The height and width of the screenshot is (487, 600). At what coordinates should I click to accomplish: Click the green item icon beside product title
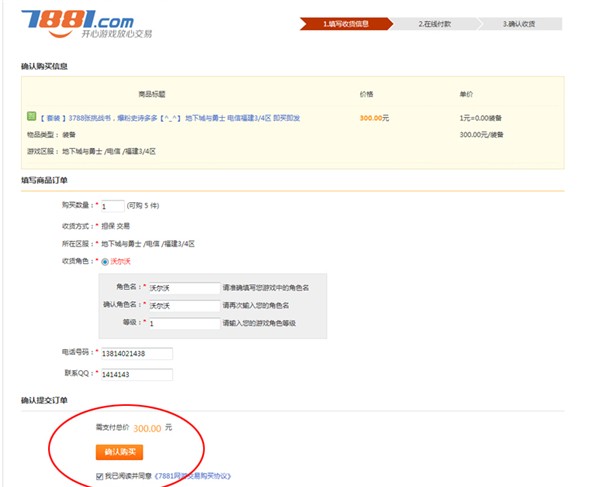click(31, 117)
